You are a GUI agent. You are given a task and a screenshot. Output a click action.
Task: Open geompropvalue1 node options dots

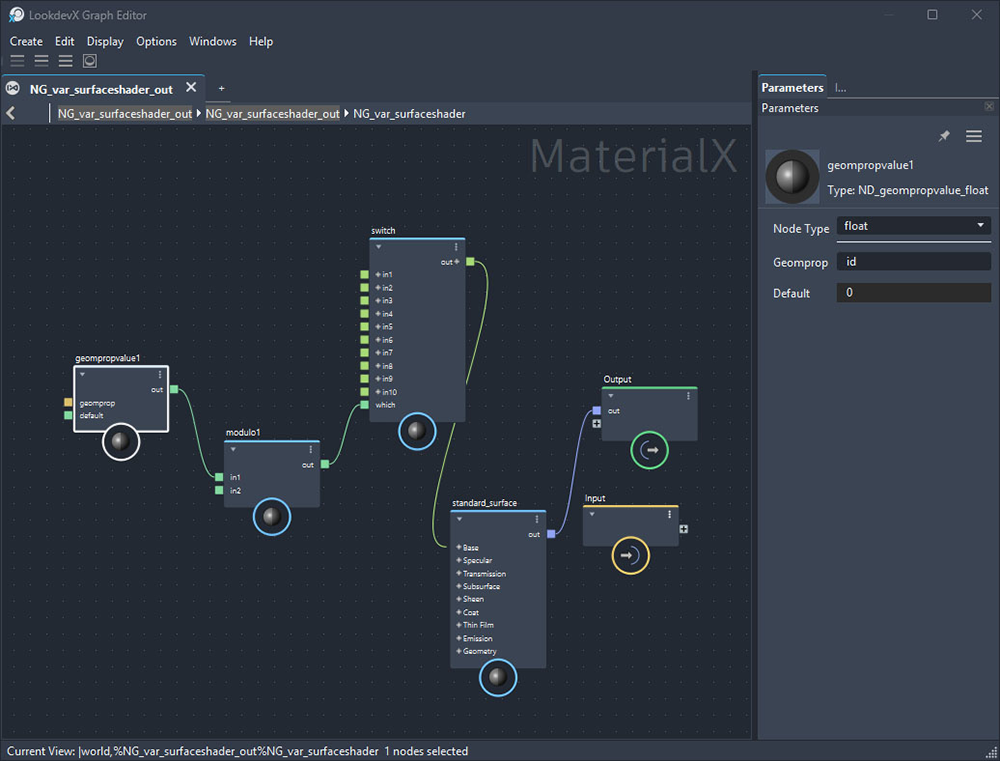[159, 375]
